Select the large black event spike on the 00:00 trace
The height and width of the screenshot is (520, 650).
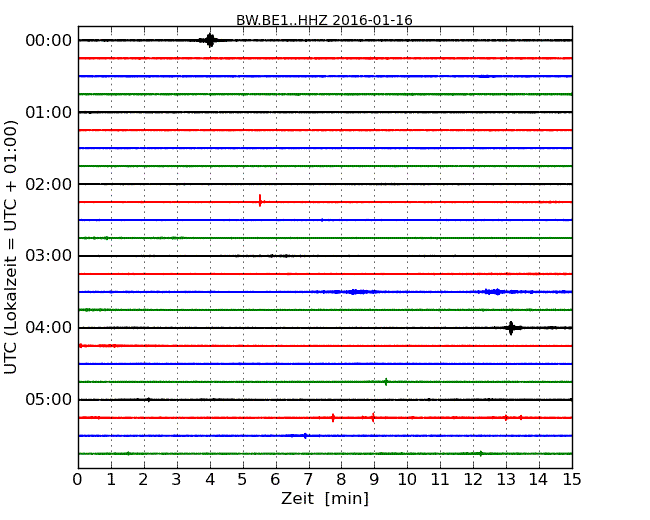[210, 40]
